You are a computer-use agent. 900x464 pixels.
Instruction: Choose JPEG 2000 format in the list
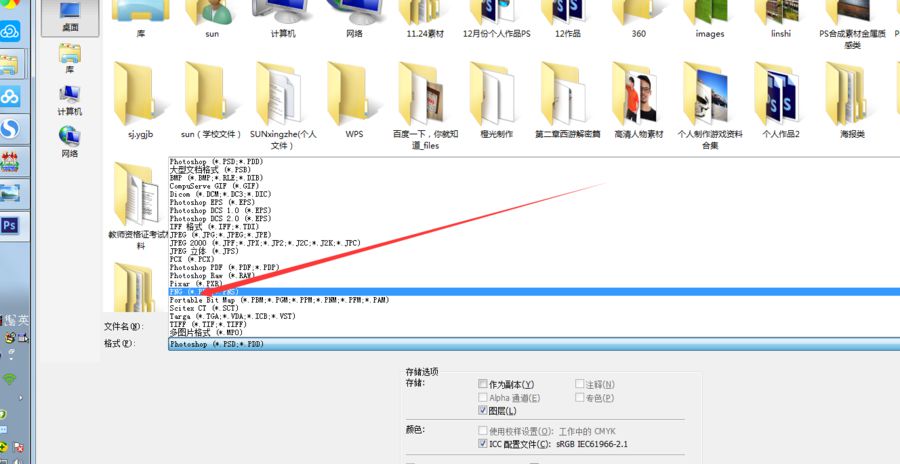pyautogui.click(x=534, y=243)
